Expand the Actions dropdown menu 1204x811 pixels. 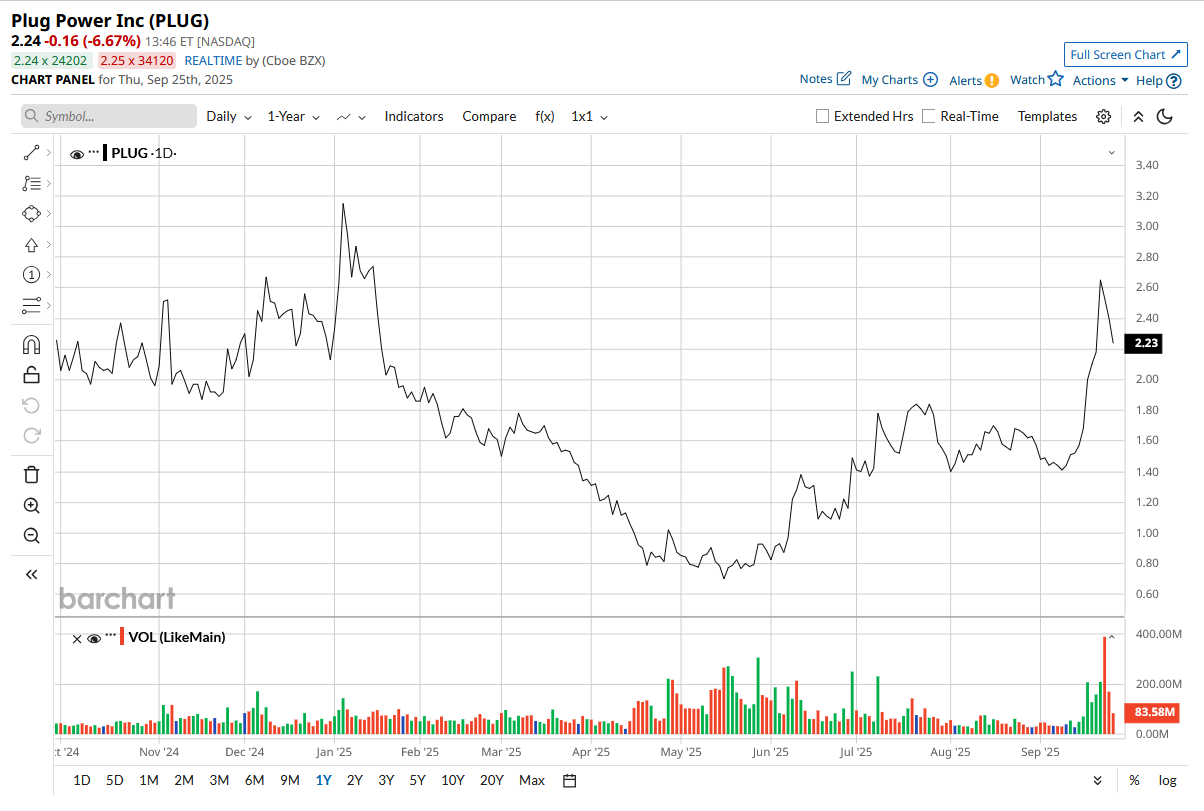tap(1100, 80)
